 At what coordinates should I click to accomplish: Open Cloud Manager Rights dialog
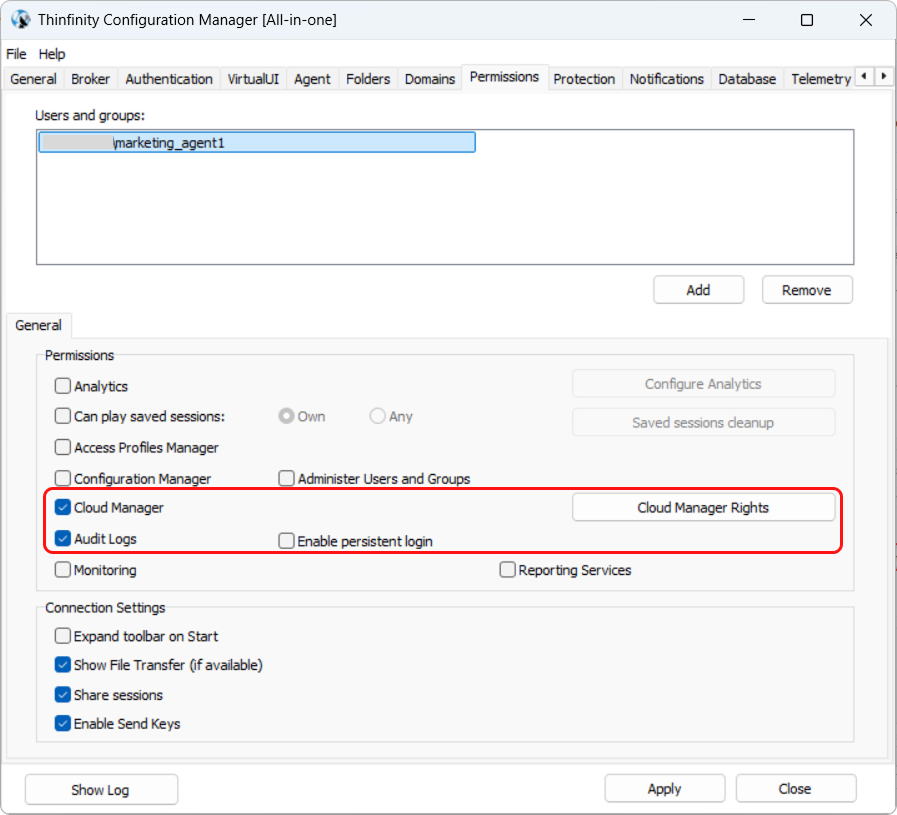[703, 508]
